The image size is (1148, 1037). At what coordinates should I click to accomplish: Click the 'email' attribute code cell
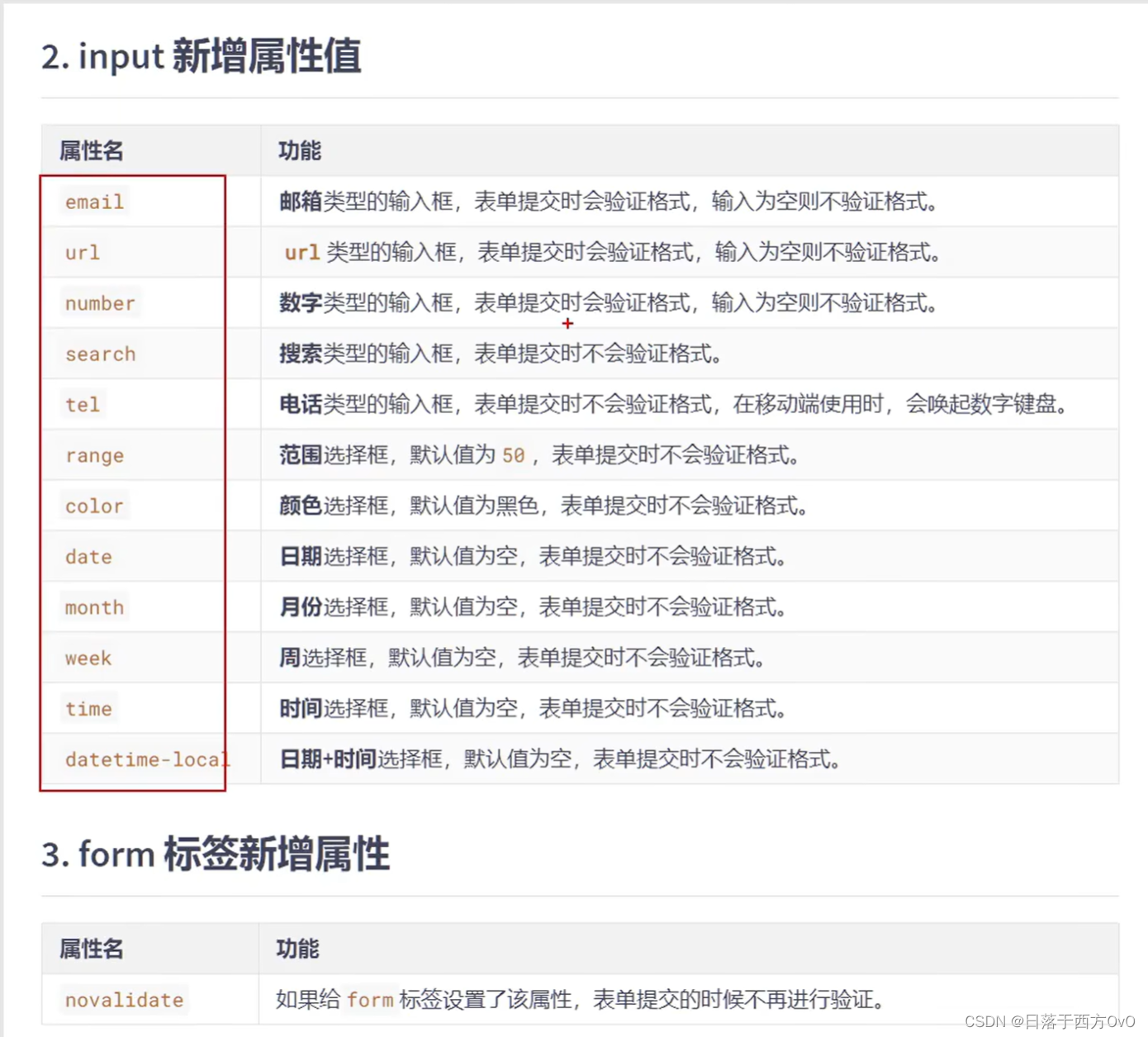point(94,202)
